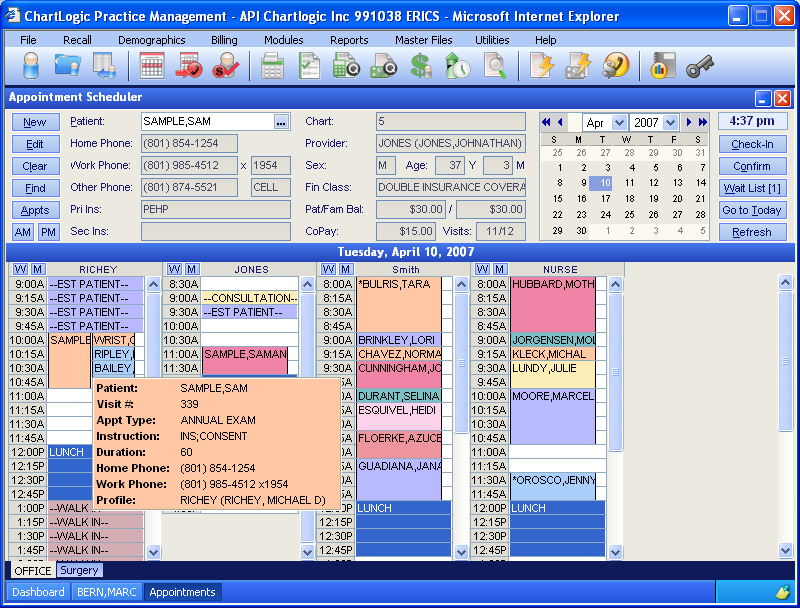Open patient lookup ellipsis button

tap(282, 122)
